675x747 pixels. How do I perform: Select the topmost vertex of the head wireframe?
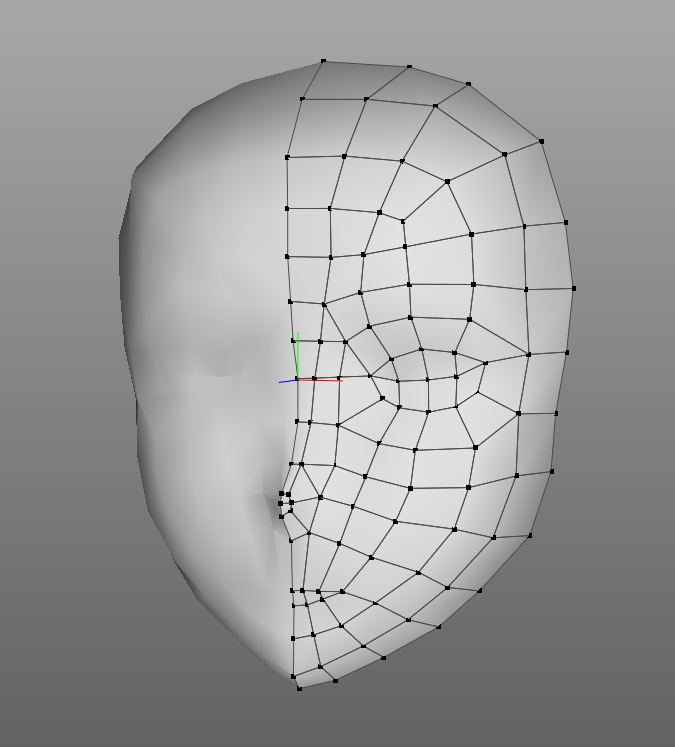pyautogui.click(x=323, y=61)
